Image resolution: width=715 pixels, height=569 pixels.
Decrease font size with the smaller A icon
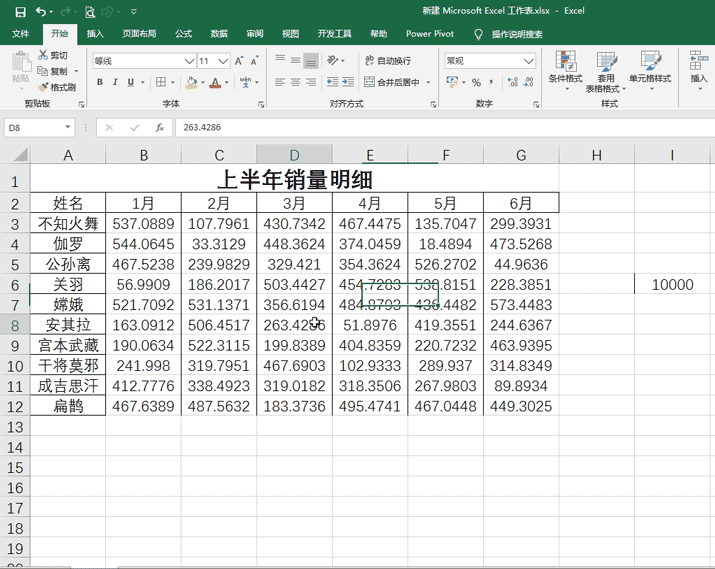[x=254, y=61]
